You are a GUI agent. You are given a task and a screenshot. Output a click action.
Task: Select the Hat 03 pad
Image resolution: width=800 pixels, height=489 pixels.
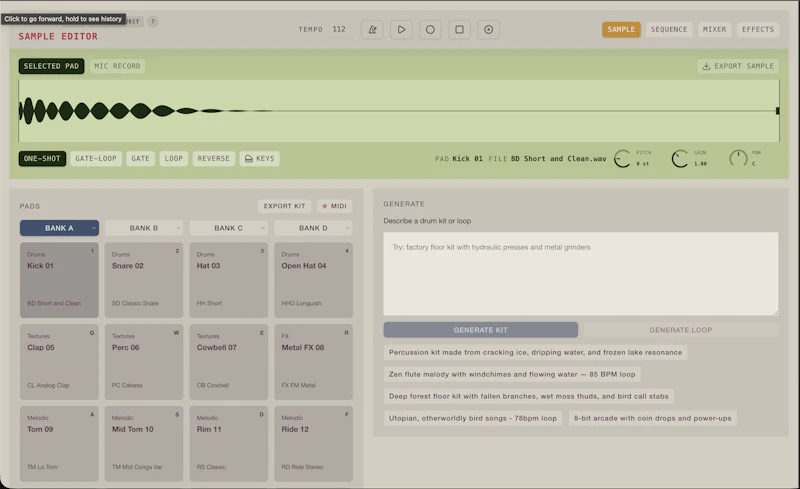(x=229, y=280)
